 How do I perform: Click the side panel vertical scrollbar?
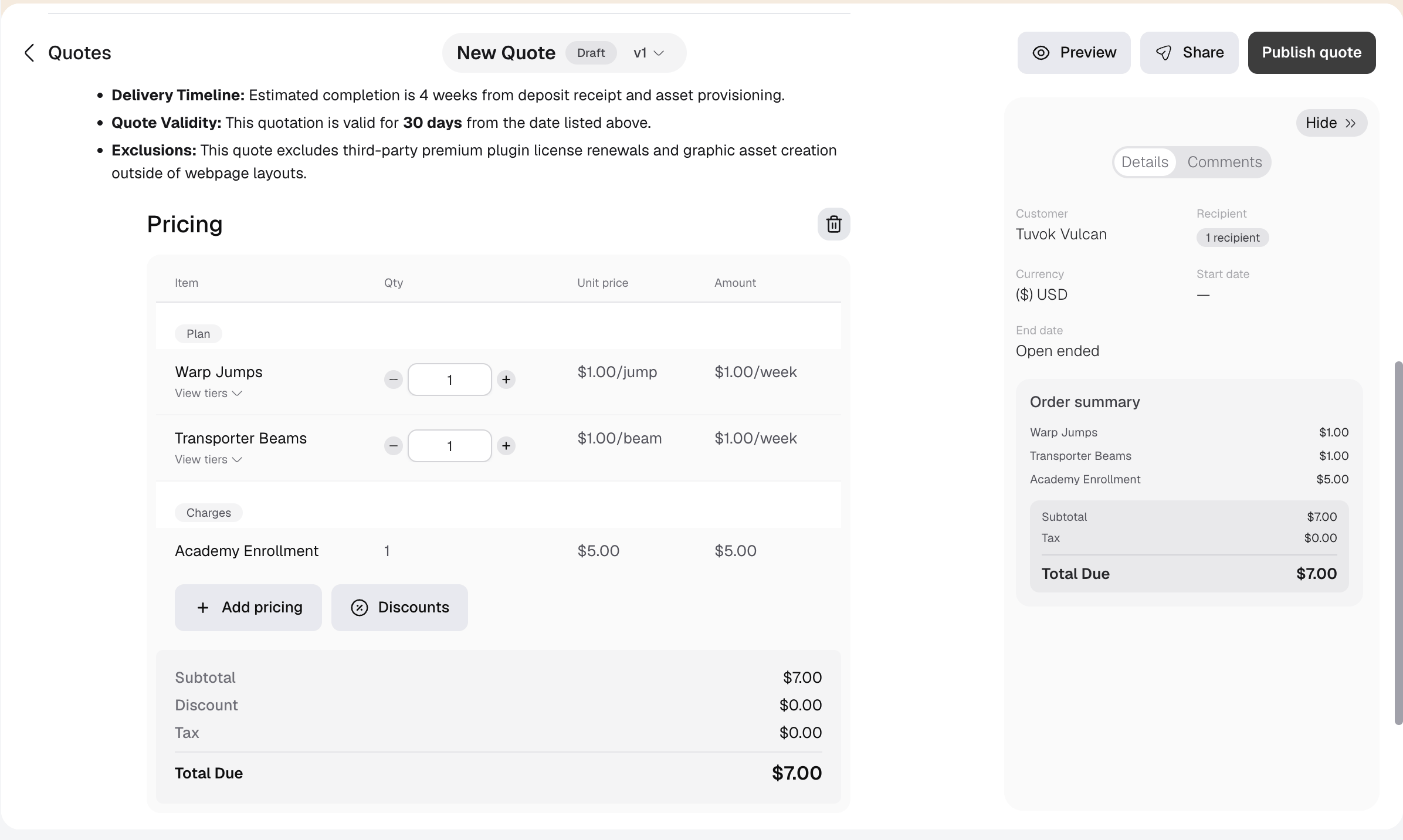[x=1398, y=543]
